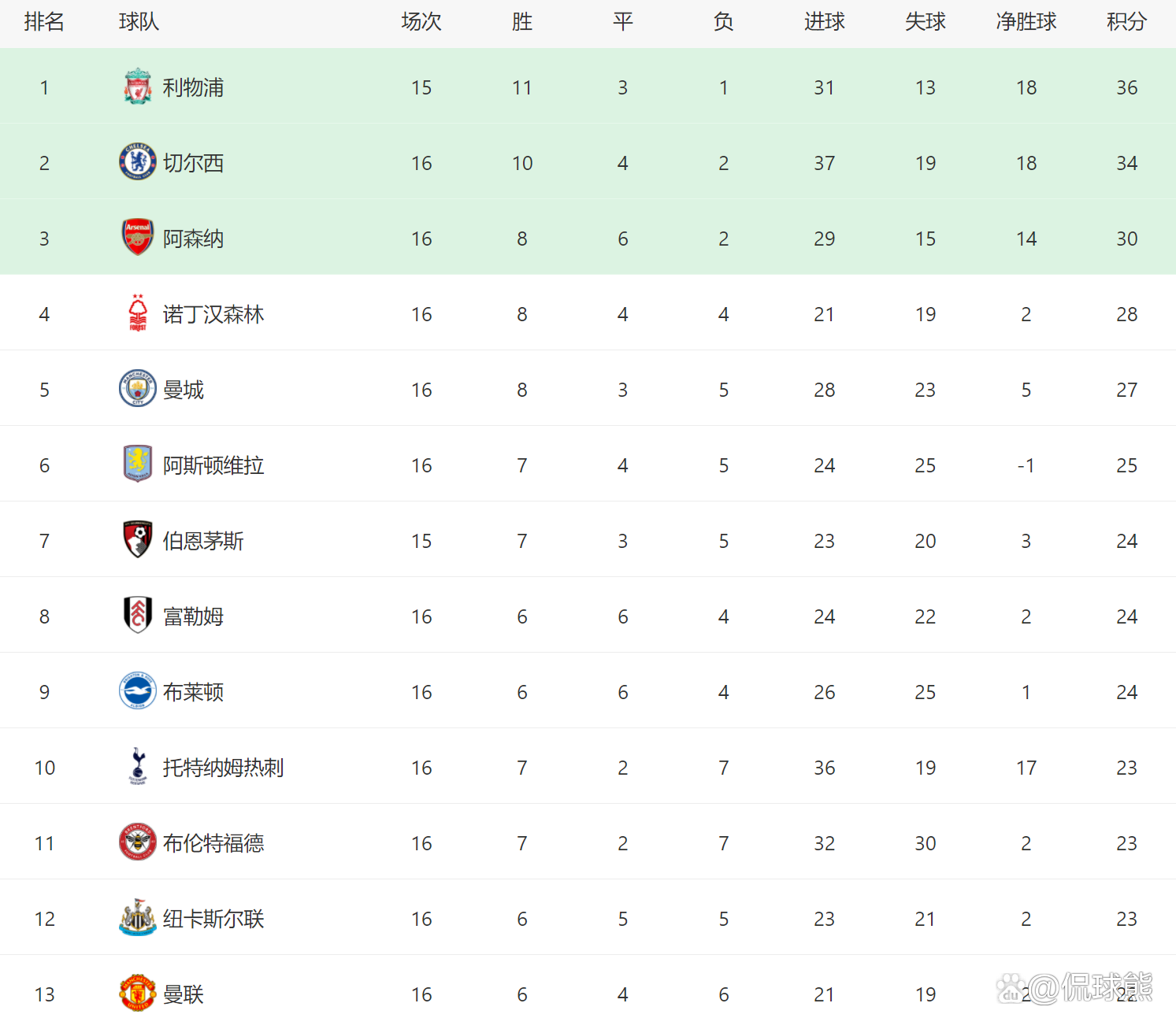Open the 诺丁汉森林 team name link
The width and height of the screenshot is (1176, 1029).
[213, 314]
